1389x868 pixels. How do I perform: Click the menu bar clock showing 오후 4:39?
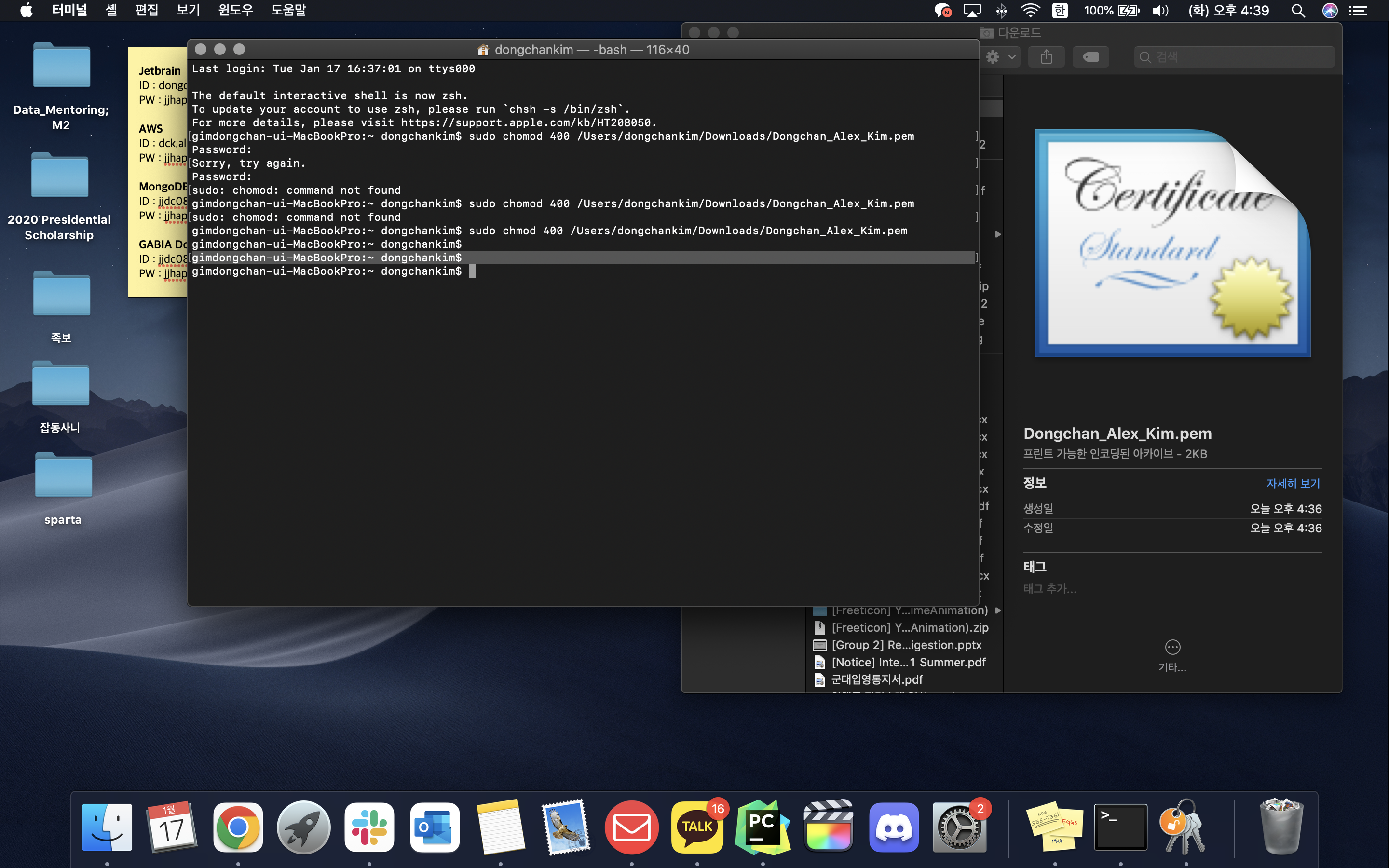[1228, 10]
